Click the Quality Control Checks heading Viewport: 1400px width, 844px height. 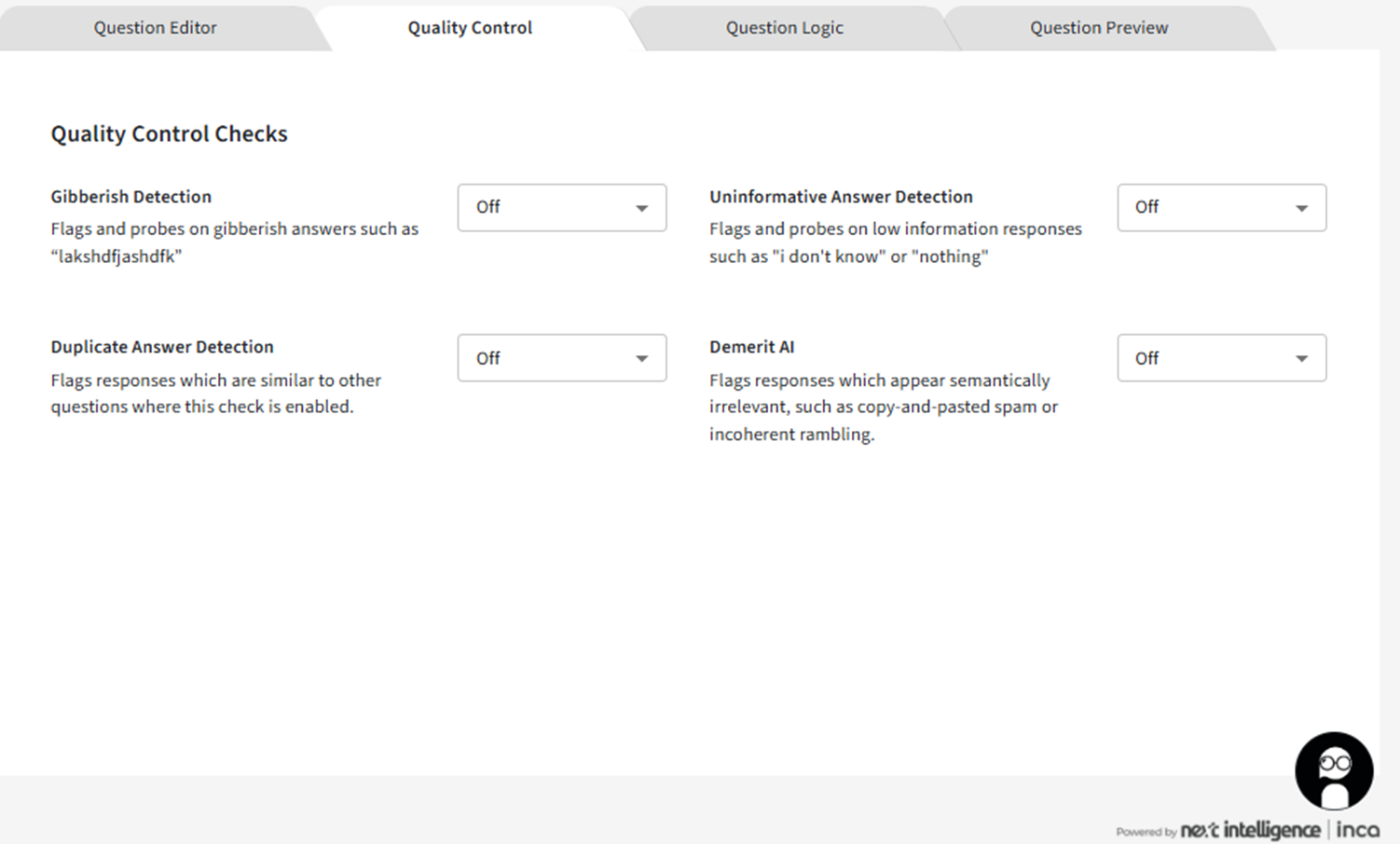tap(169, 134)
